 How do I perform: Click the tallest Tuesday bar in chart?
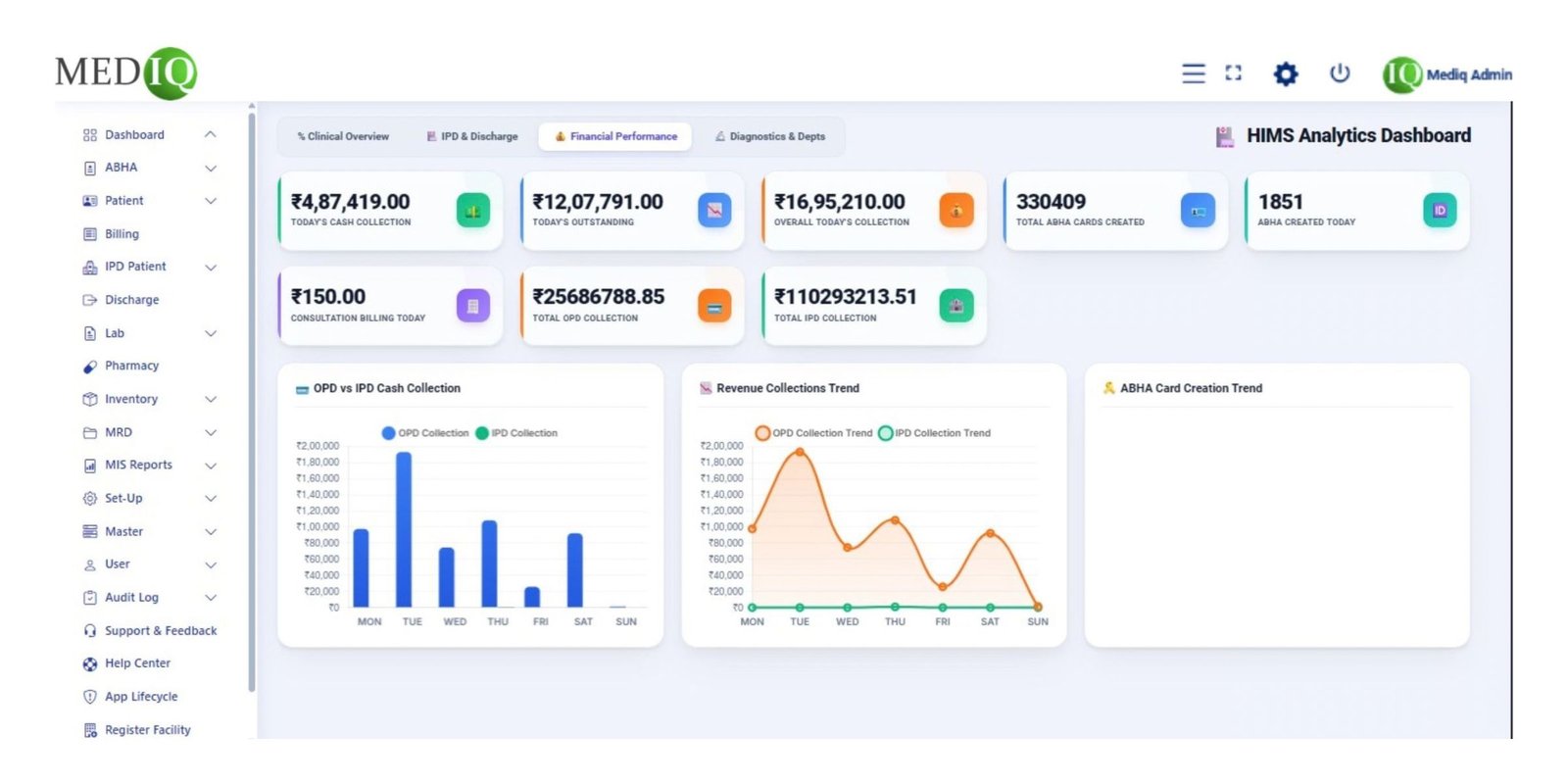404,529
